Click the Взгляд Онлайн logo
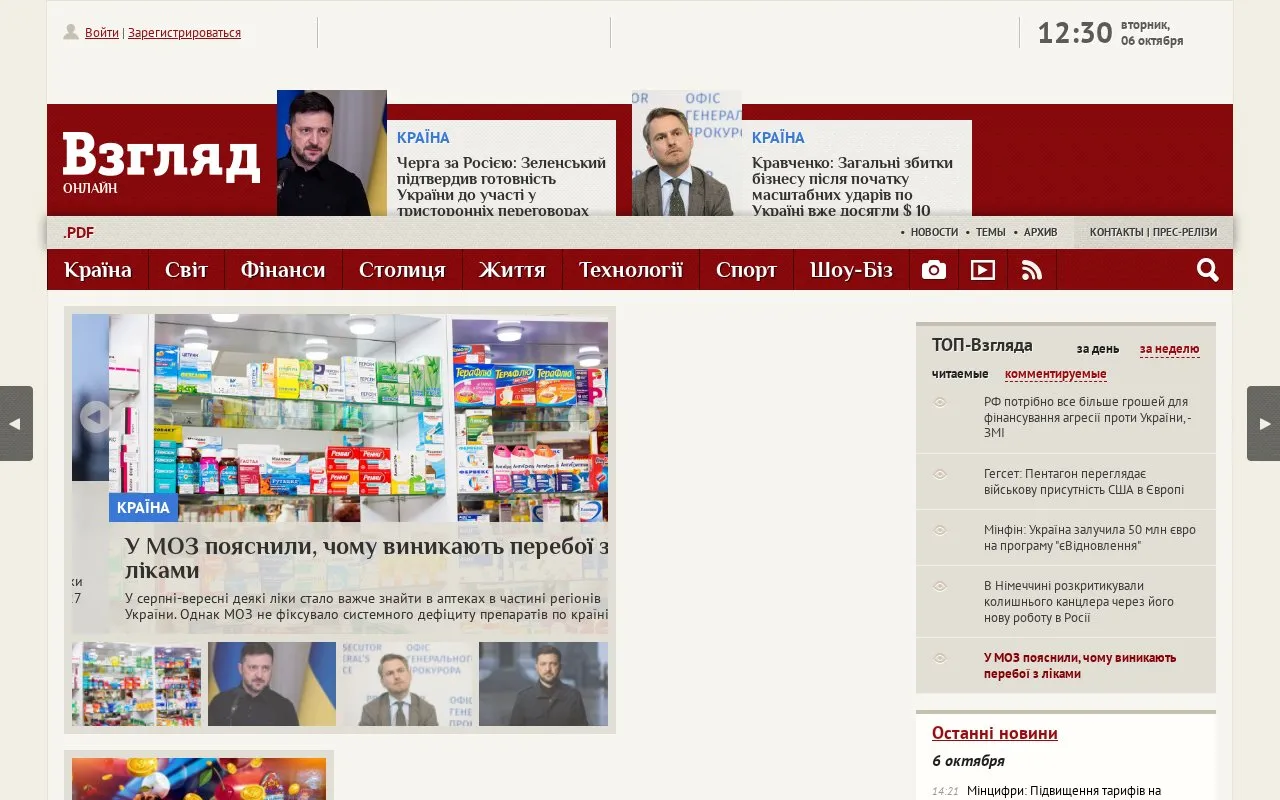 [161, 163]
